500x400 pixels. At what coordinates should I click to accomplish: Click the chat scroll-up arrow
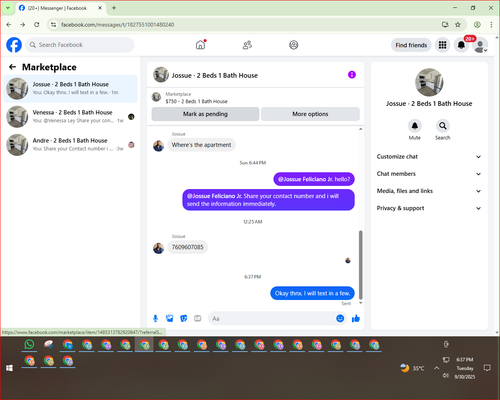coord(360,129)
